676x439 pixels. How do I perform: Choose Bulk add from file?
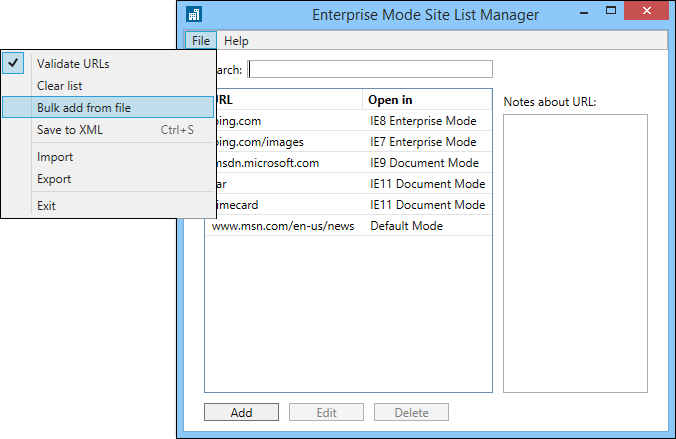point(84,107)
